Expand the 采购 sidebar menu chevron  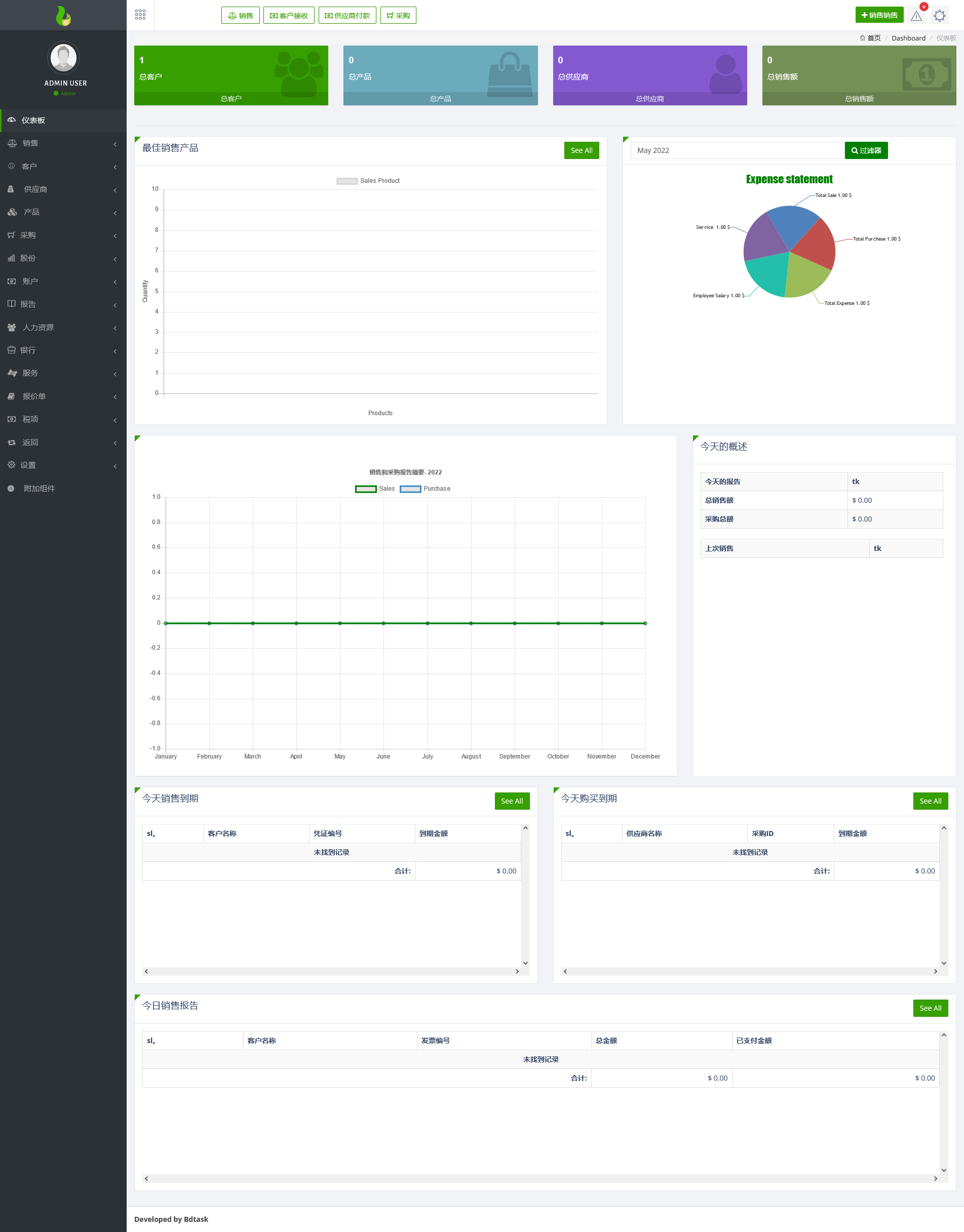coord(115,236)
